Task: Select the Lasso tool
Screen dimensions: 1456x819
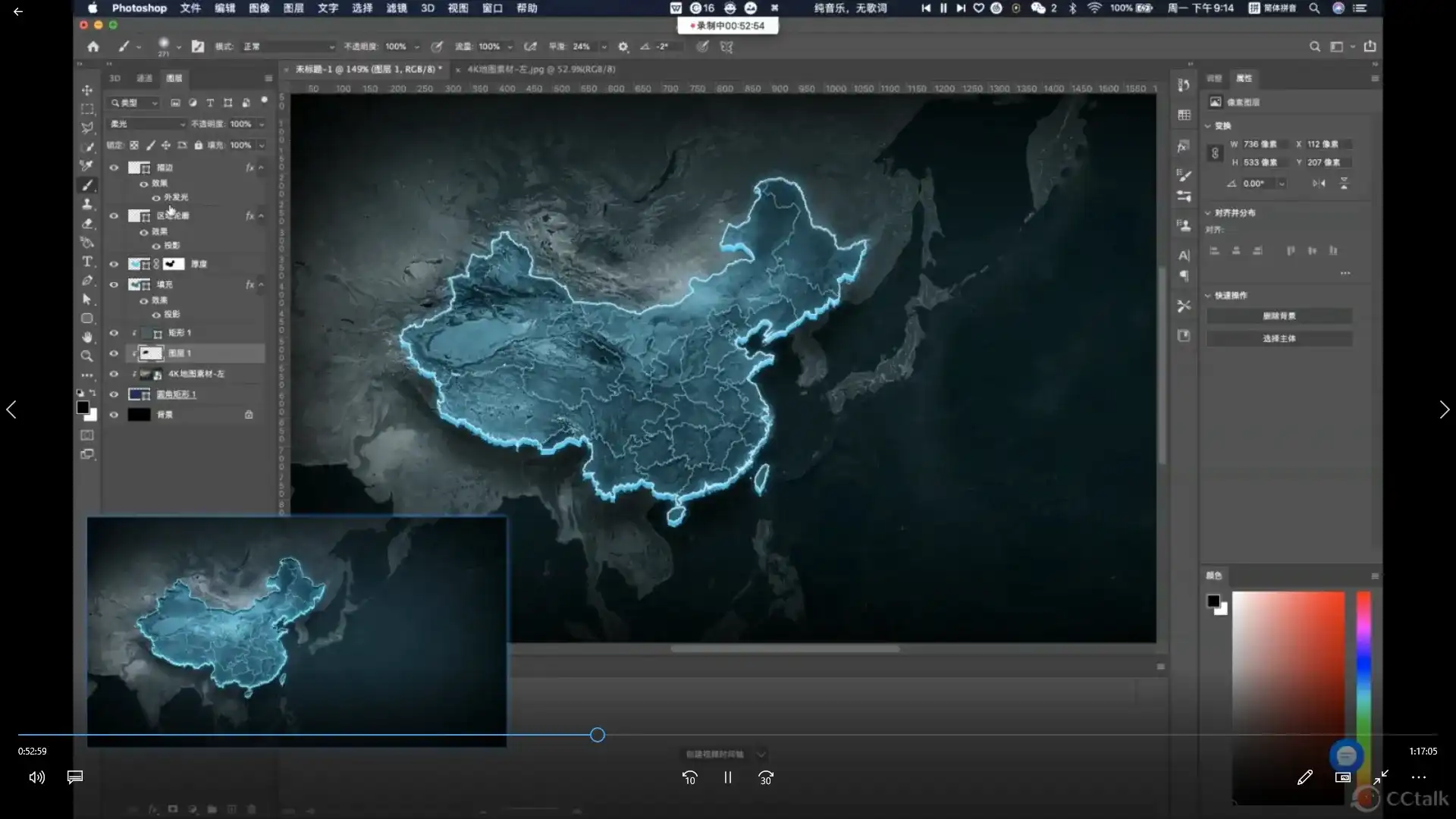Action: coord(87,128)
